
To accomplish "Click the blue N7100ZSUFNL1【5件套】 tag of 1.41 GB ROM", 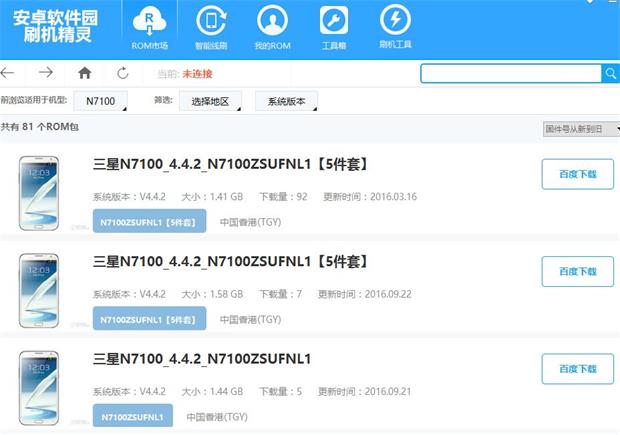I will pyautogui.click(x=149, y=221).
